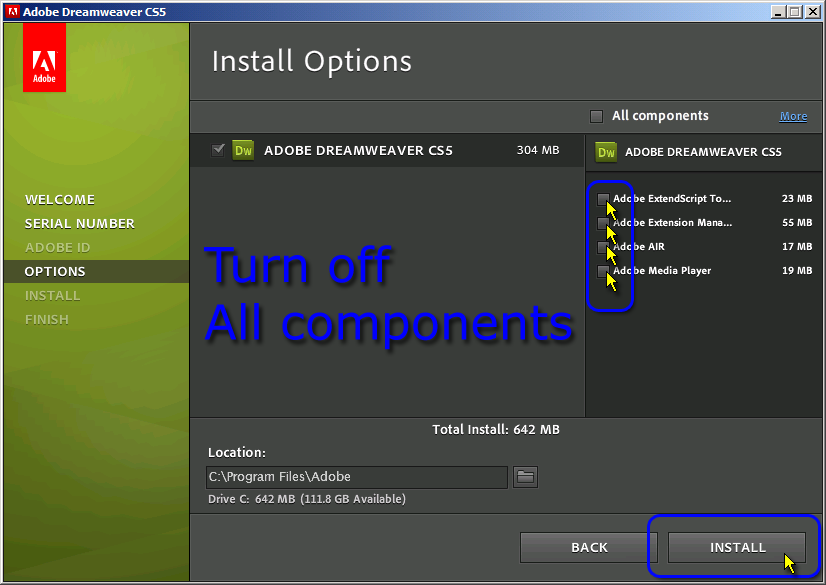Select the Adobe ID step

point(57,247)
